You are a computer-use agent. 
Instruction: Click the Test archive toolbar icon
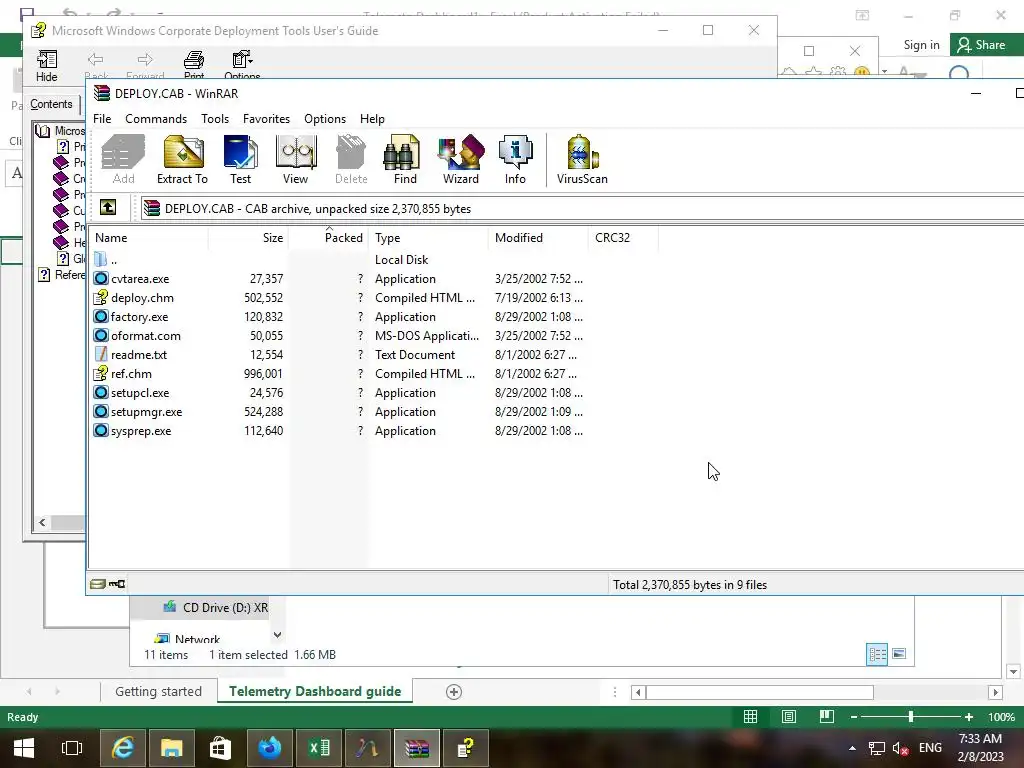[x=240, y=160]
